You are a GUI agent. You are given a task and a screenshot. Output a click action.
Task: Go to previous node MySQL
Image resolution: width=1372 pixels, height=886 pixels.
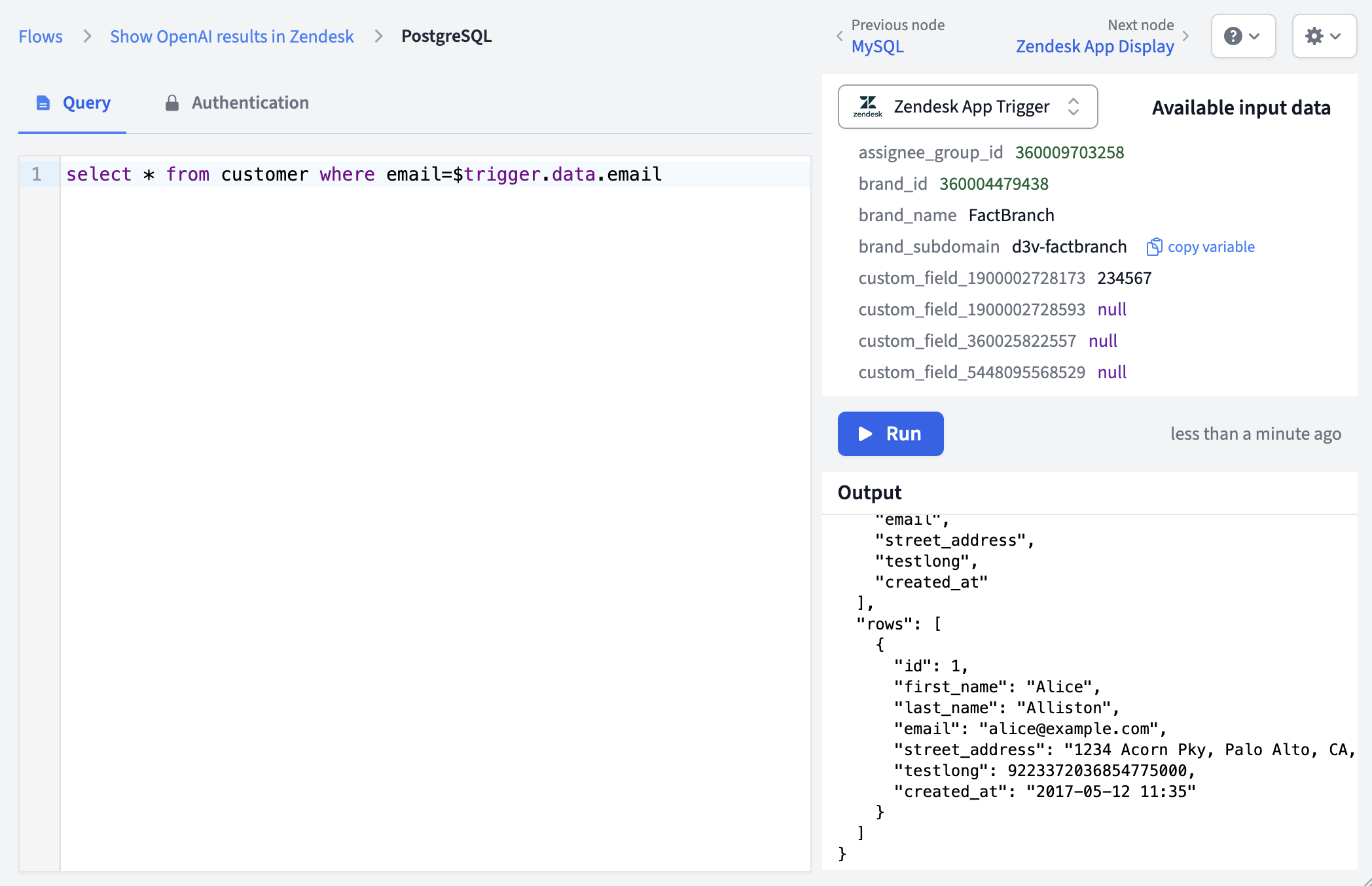(x=878, y=46)
